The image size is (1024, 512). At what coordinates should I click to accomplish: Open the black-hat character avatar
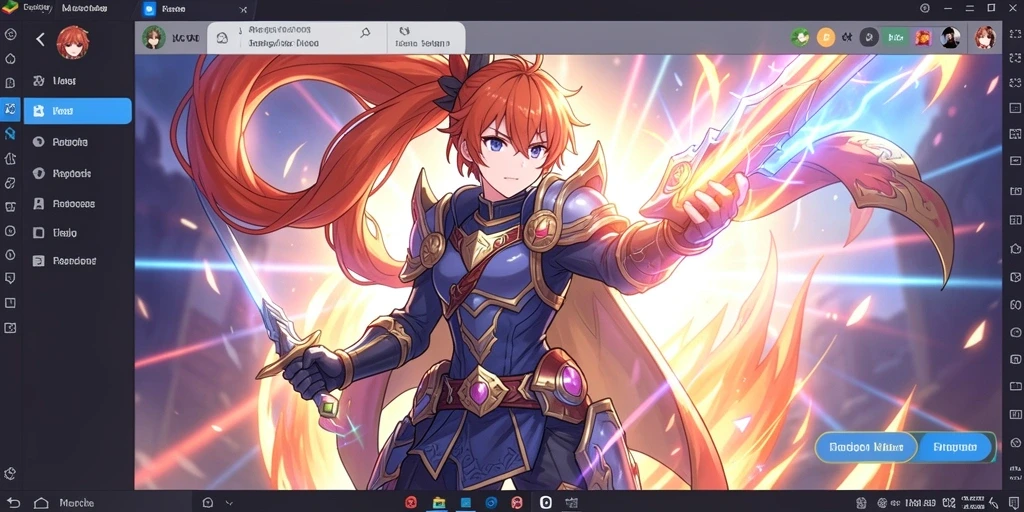point(950,37)
